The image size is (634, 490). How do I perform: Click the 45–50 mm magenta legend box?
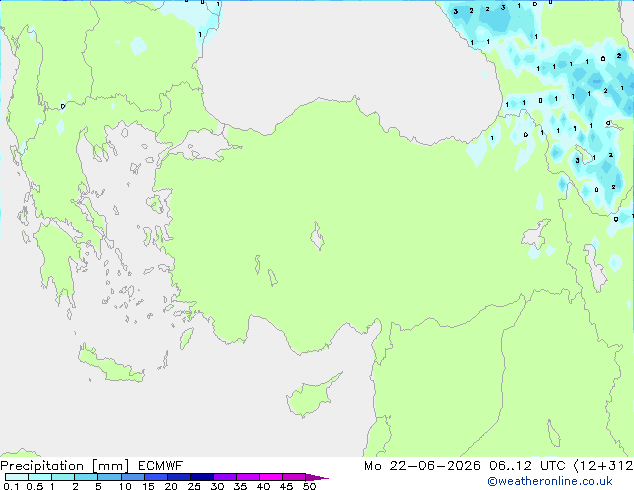(294, 477)
